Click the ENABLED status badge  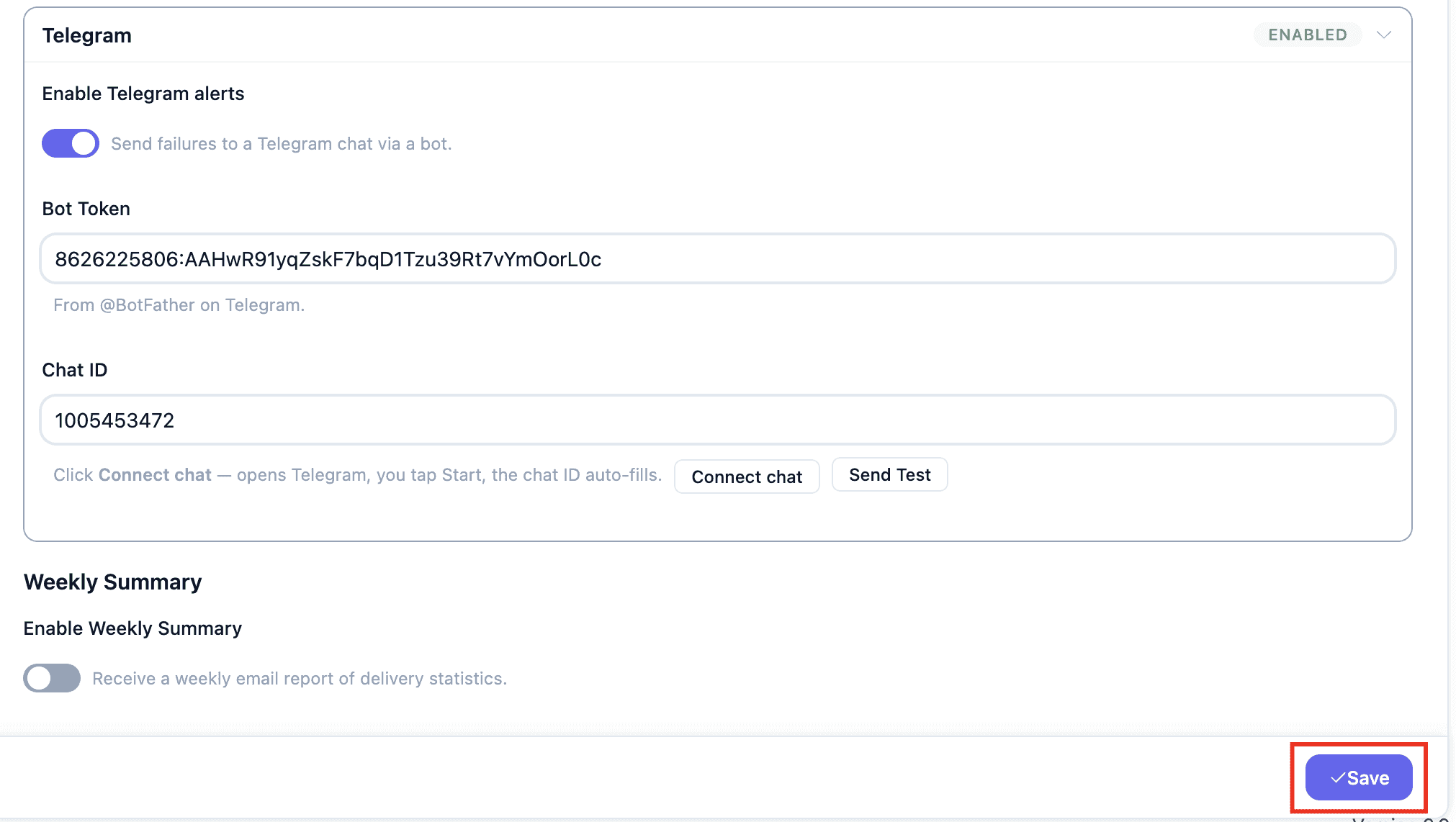(1307, 35)
